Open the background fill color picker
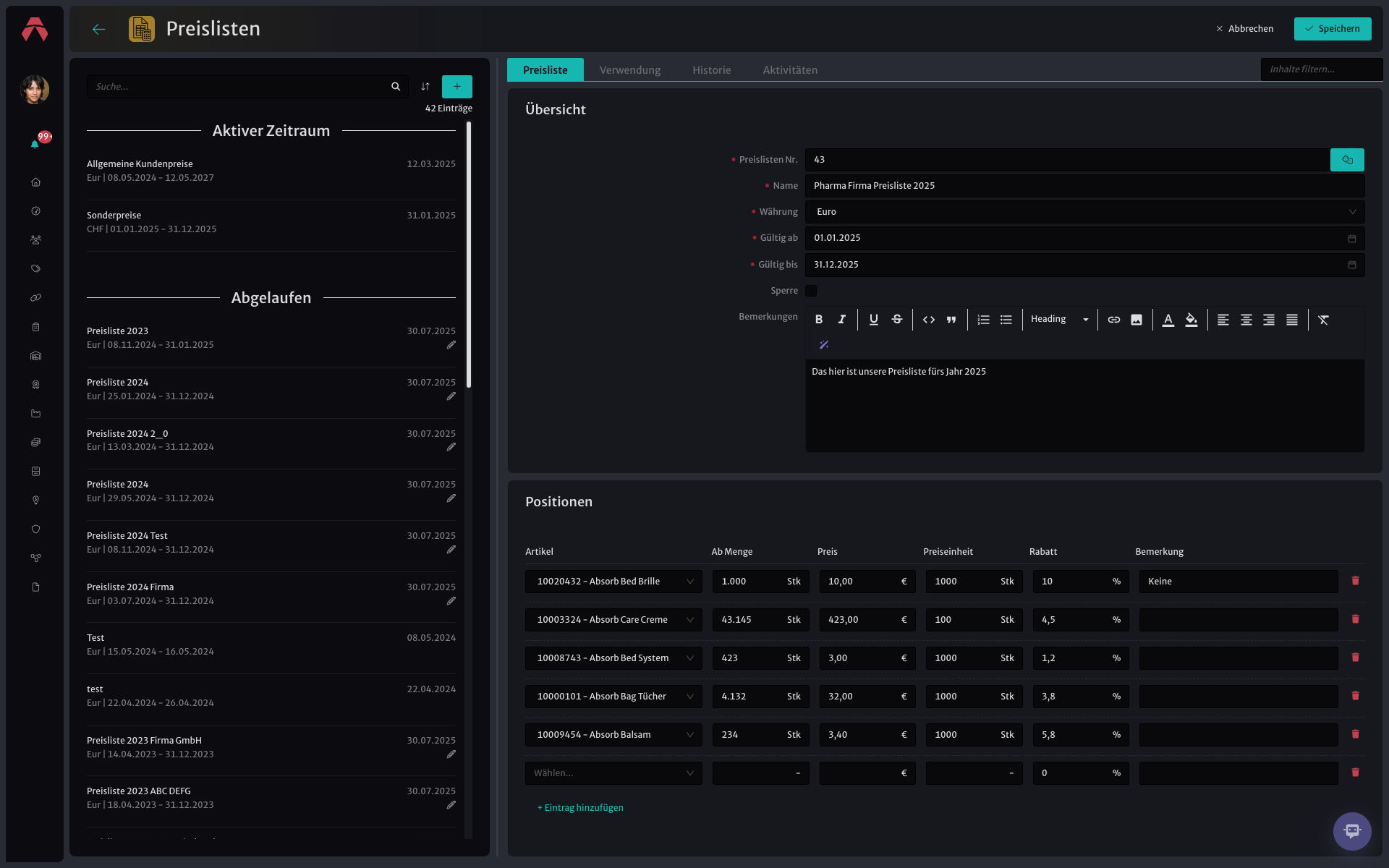Image resolution: width=1389 pixels, height=868 pixels. [x=1192, y=320]
